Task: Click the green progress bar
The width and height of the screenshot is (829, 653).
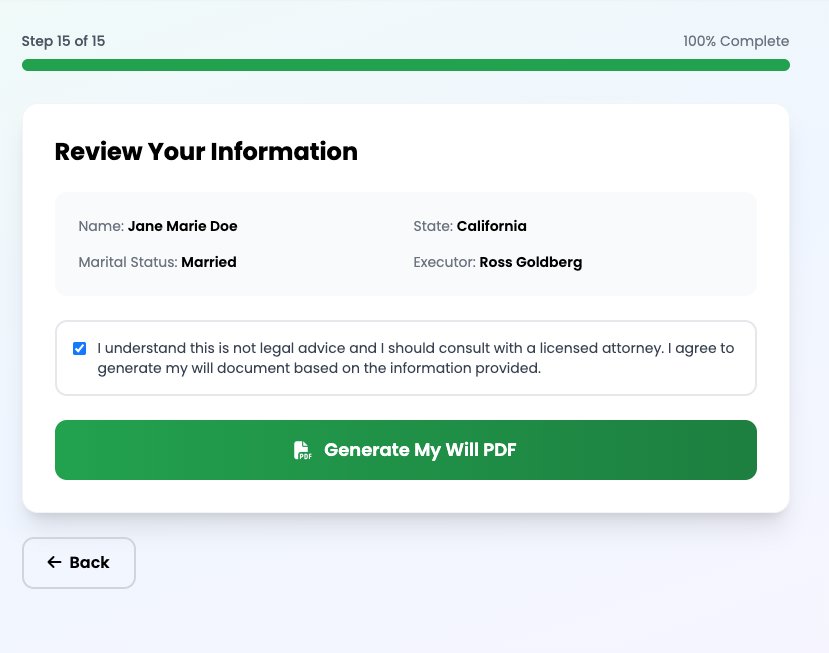Action: 405,65
